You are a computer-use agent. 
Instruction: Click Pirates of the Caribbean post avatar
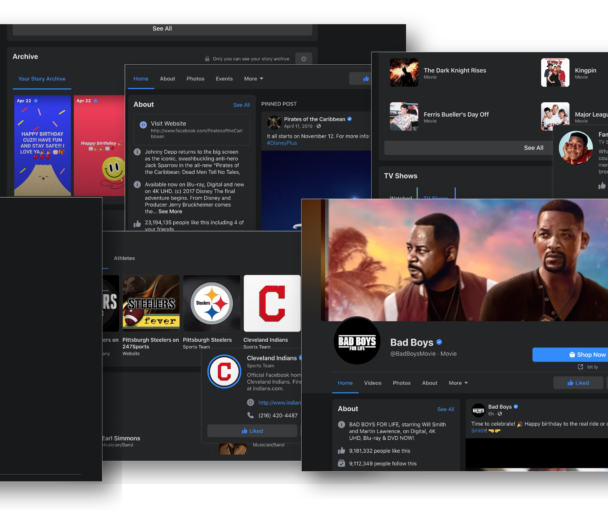[274, 122]
